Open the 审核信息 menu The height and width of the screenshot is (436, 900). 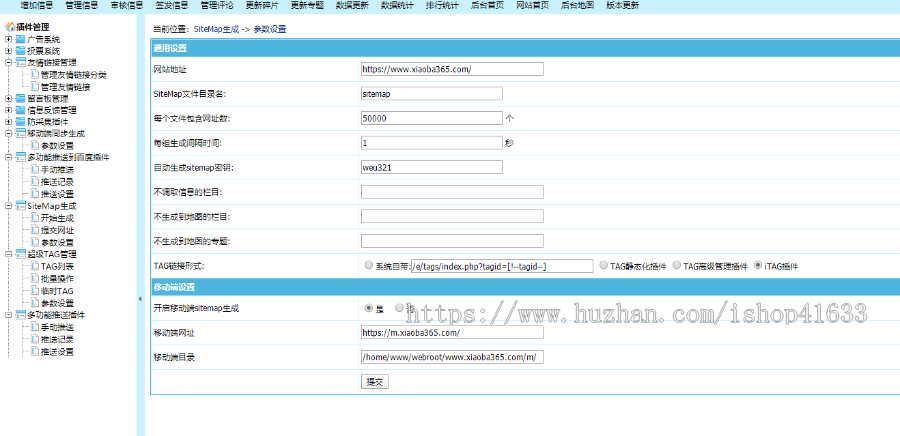click(127, 6)
